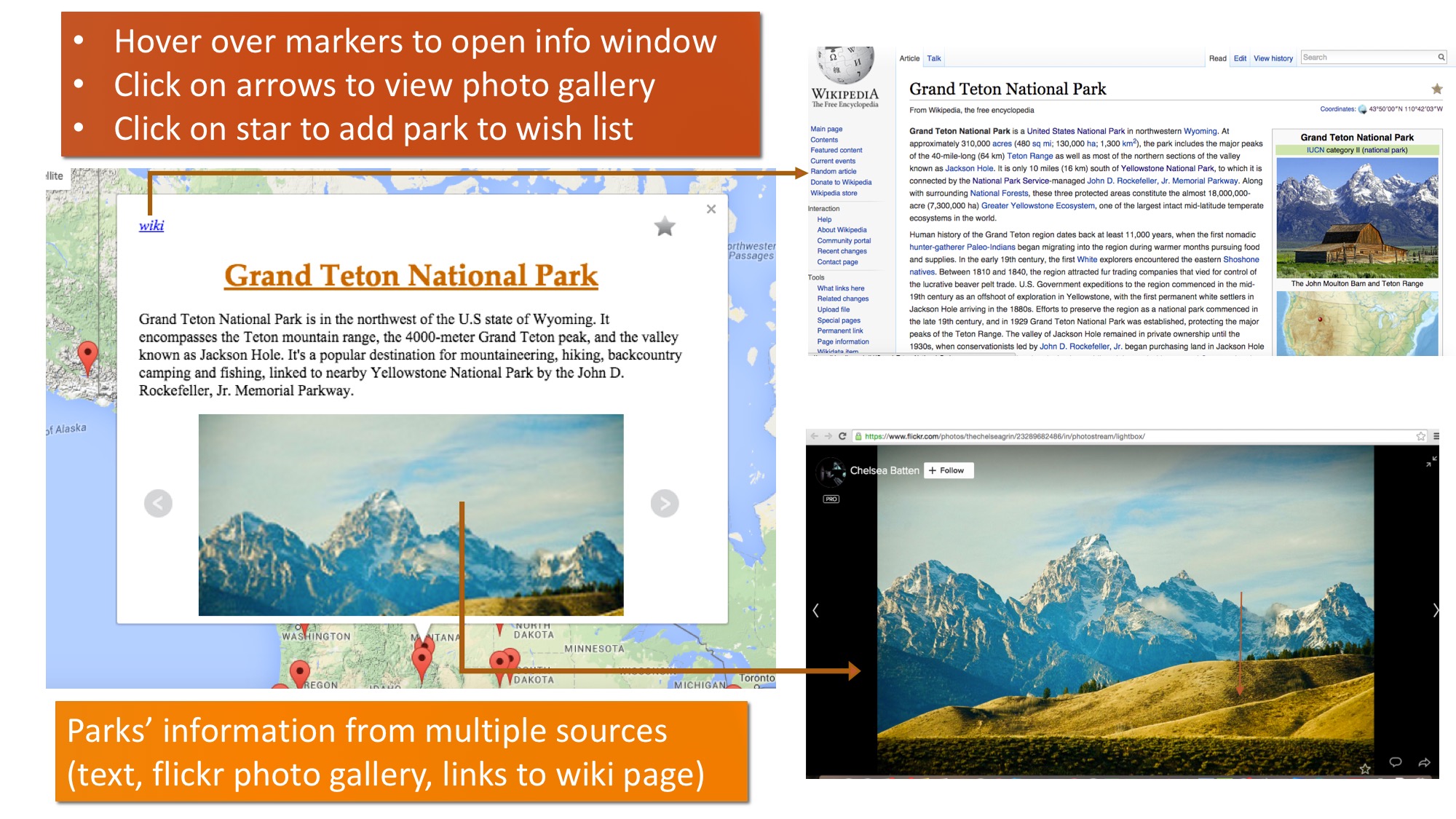Screen dimensions: 1456x819
Task: Switch to the Wikipedia Talk tab
Action: pyautogui.click(x=934, y=58)
